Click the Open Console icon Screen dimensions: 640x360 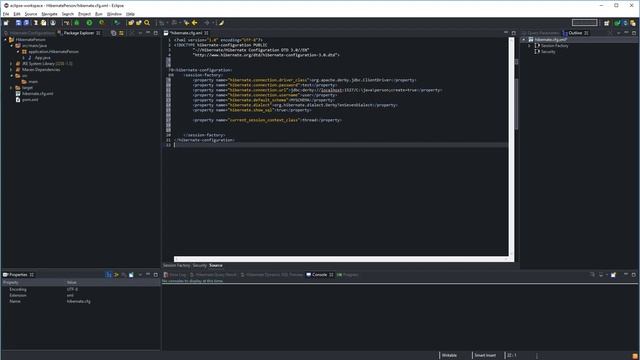[613, 275]
